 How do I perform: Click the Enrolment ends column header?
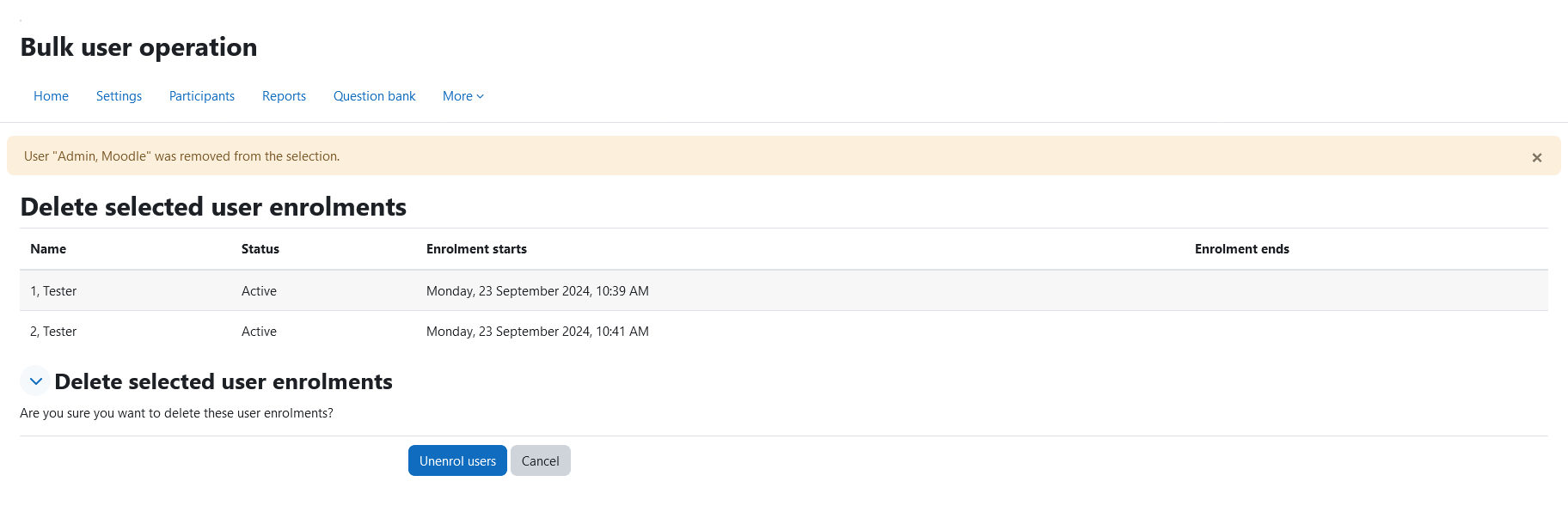1241,249
